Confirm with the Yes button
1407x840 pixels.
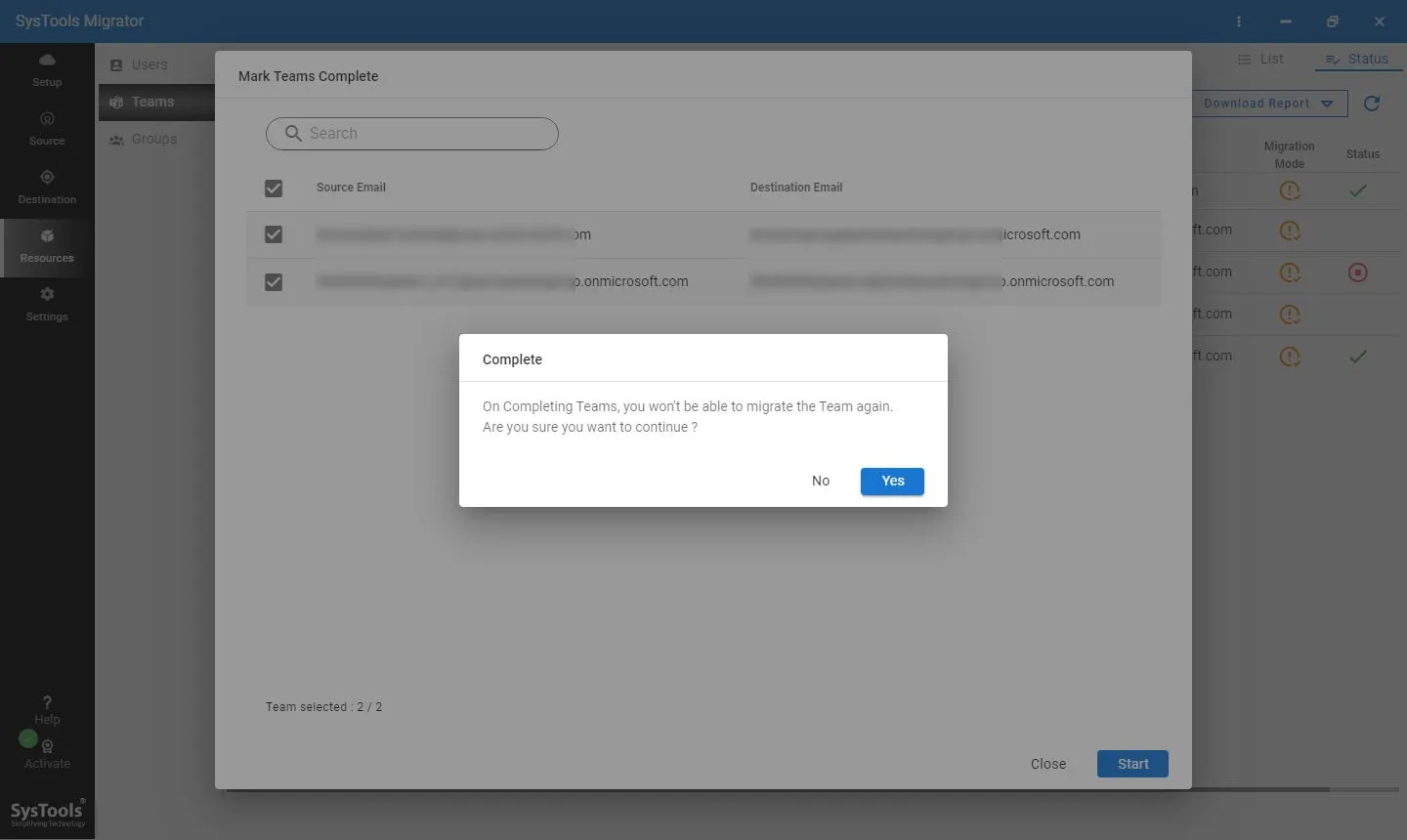tap(892, 481)
